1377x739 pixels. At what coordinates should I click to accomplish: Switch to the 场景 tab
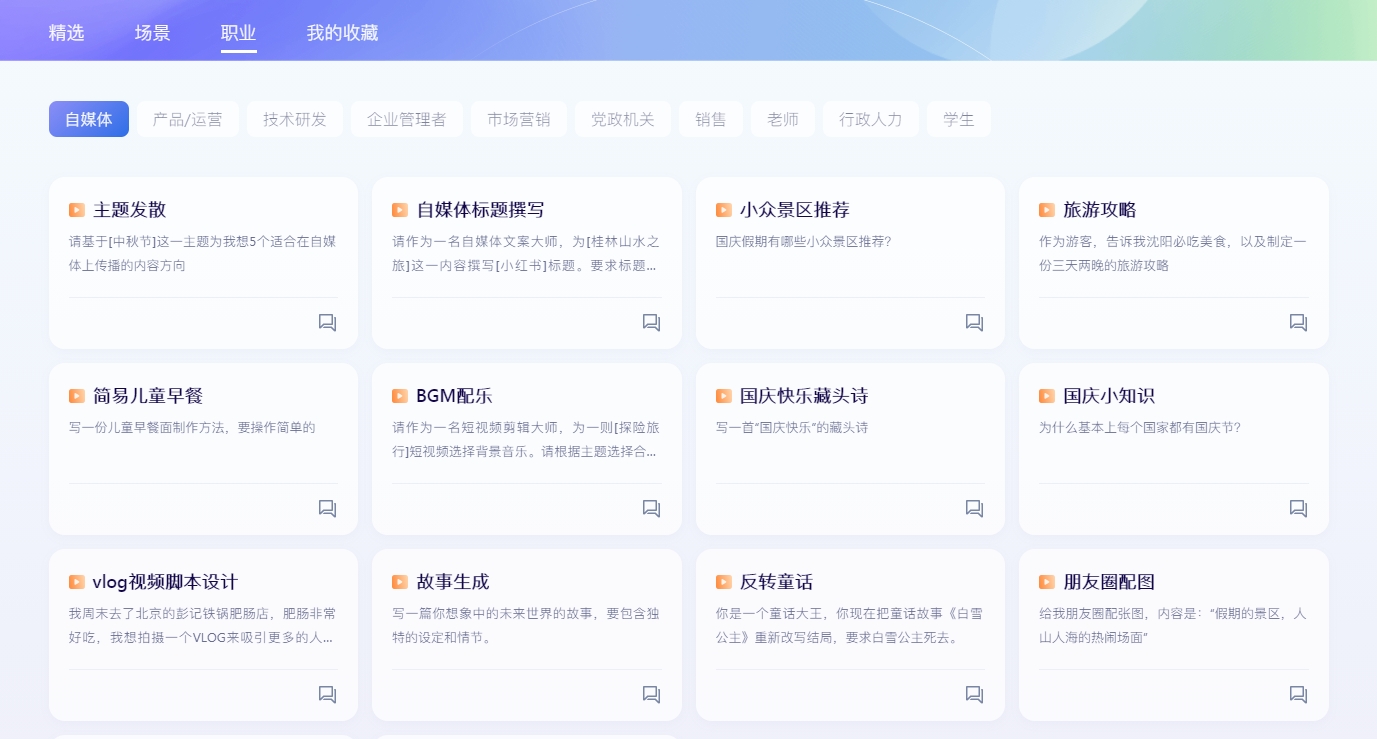click(x=152, y=33)
